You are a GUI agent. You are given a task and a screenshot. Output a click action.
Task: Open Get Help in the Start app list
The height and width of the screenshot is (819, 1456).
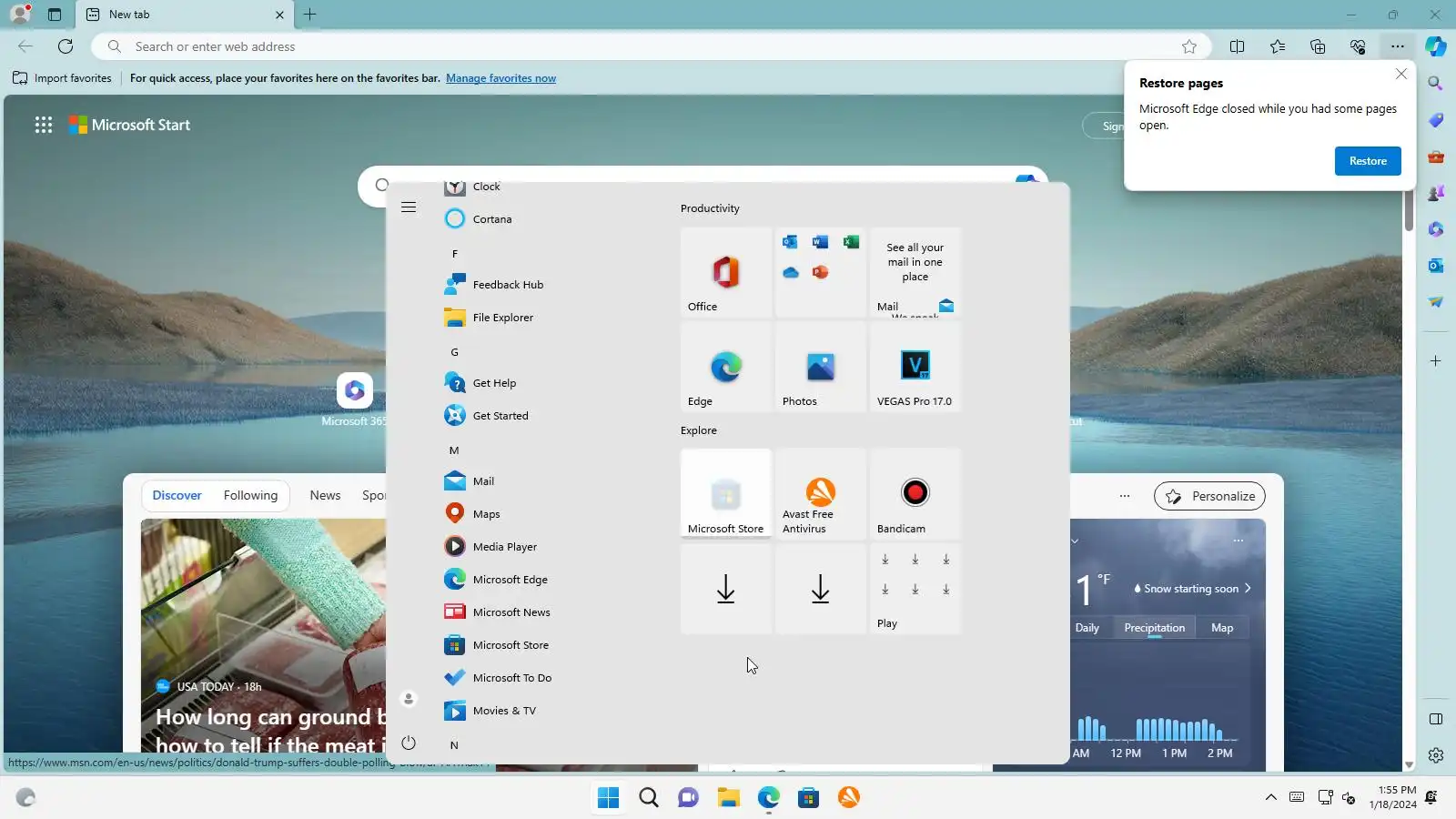click(x=480, y=383)
